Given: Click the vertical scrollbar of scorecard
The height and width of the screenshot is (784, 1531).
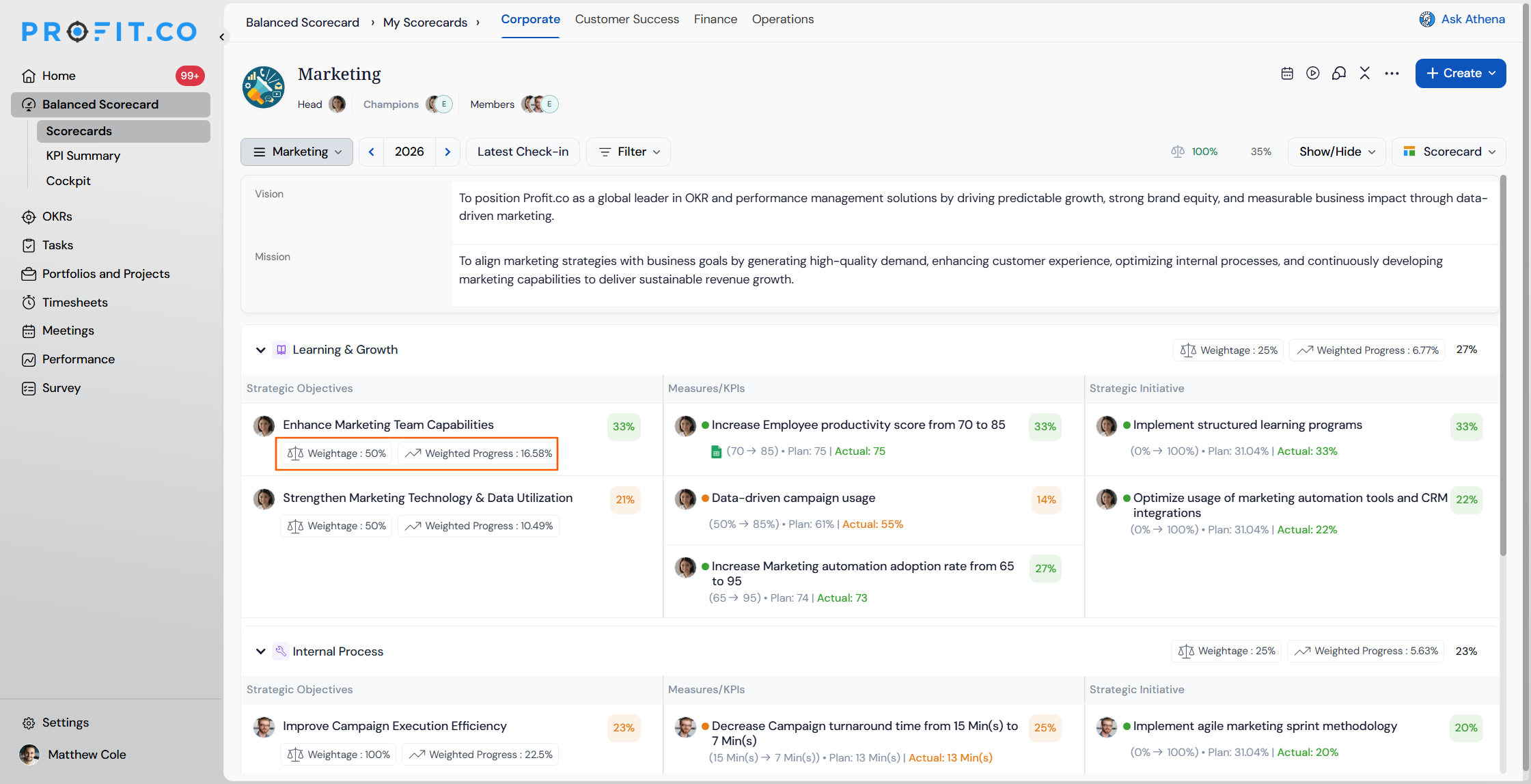Looking at the screenshot, I should click(x=1502, y=365).
